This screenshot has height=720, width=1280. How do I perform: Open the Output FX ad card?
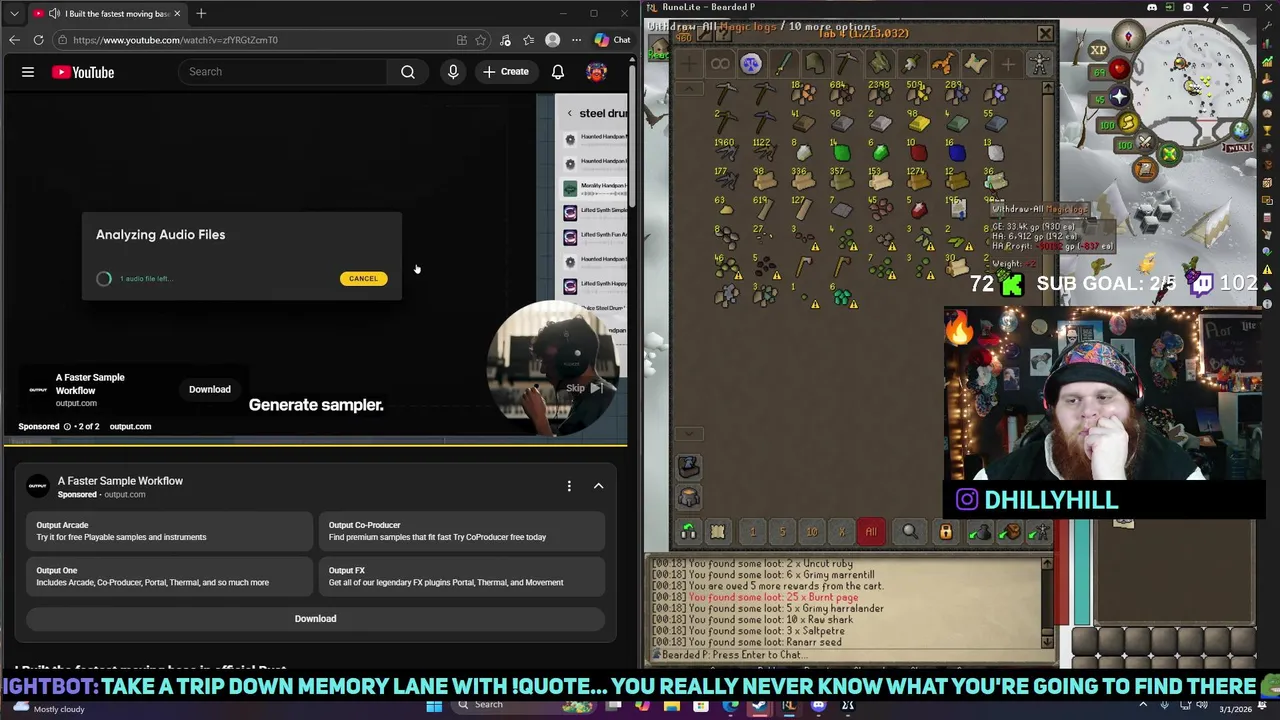coord(462,576)
